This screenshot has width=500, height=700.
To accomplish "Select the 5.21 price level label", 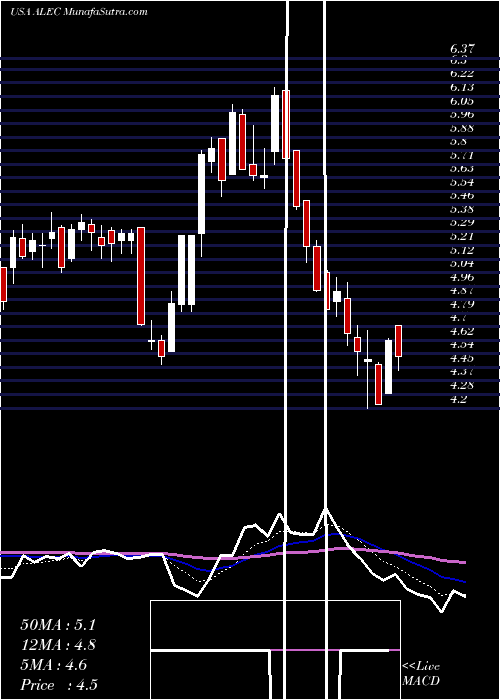I will (x=462, y=236).
